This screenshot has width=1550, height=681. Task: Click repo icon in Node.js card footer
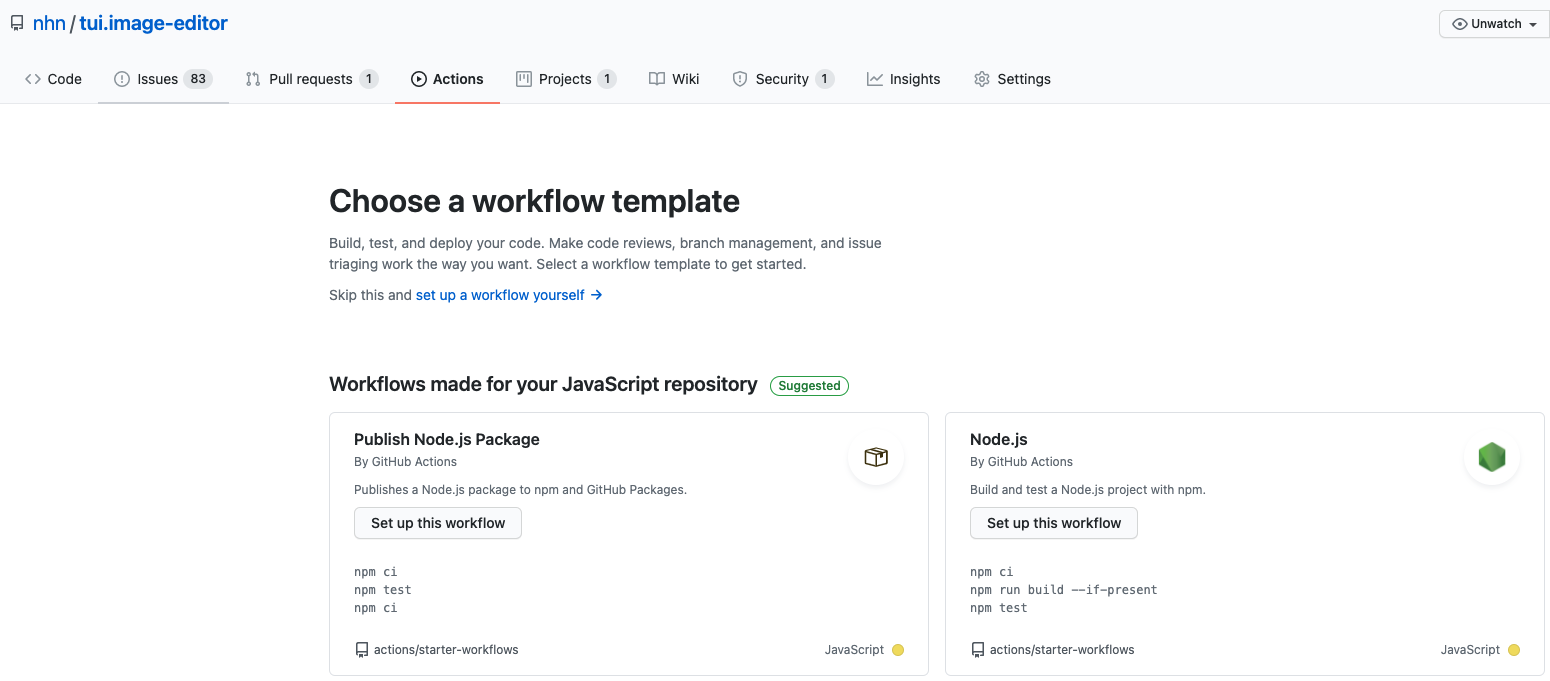(978, 650)
